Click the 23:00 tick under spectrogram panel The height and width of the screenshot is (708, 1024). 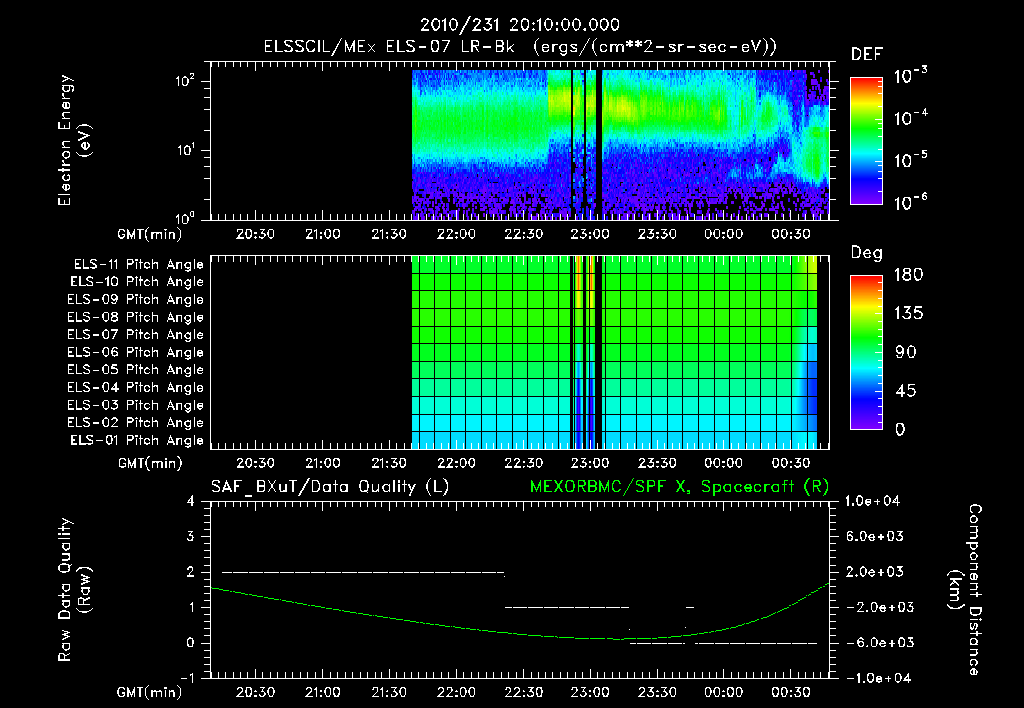tap(590, 234)
